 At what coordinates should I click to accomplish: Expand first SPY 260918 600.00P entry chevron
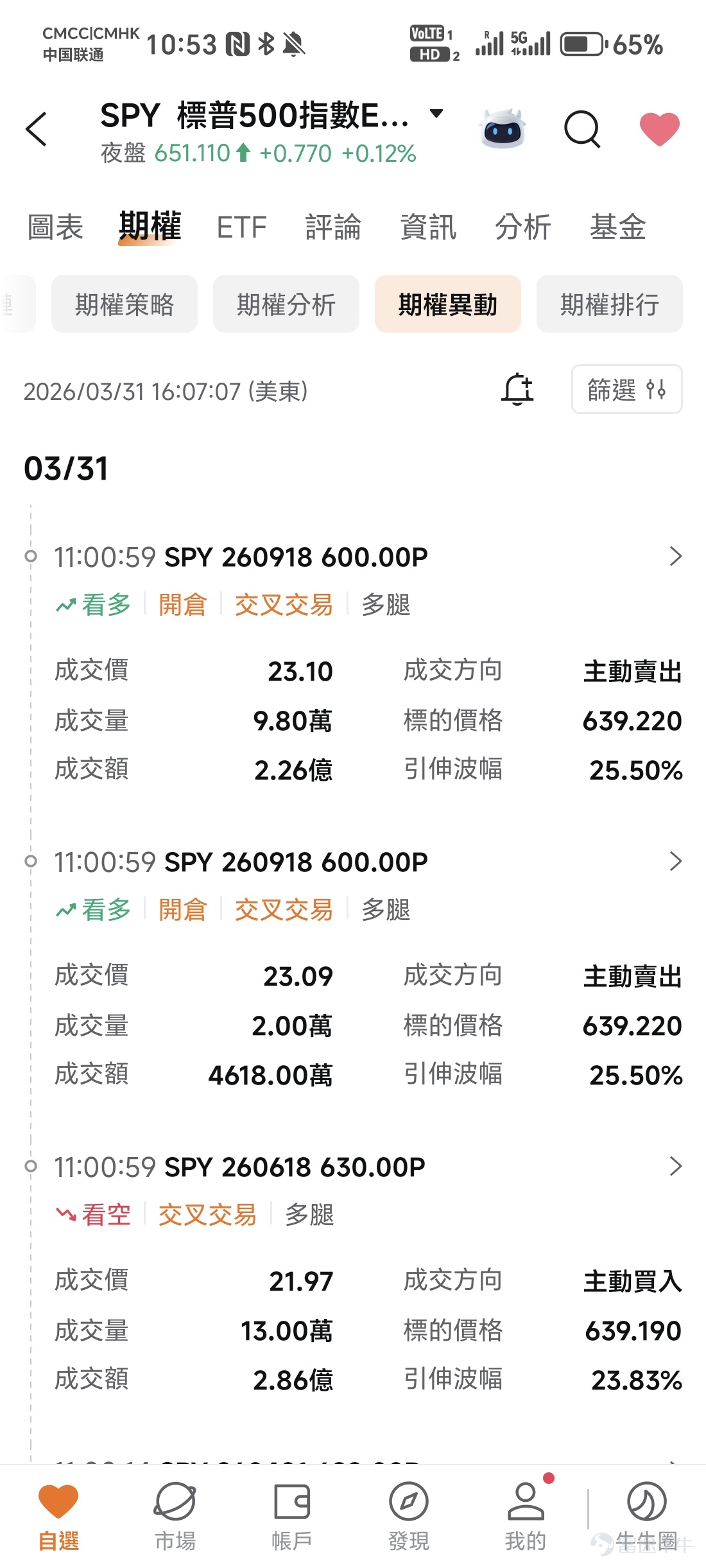[x=675, y=556]
